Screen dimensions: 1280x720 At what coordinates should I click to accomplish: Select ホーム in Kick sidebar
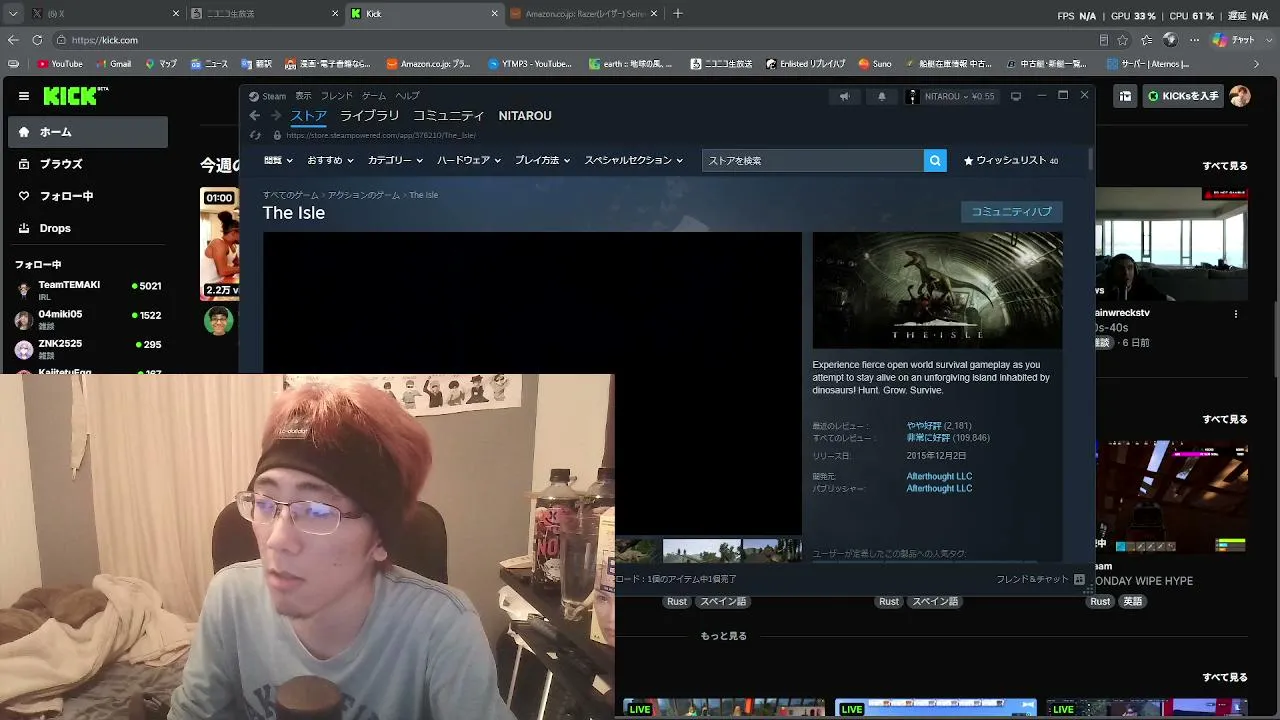click(88, 132)
